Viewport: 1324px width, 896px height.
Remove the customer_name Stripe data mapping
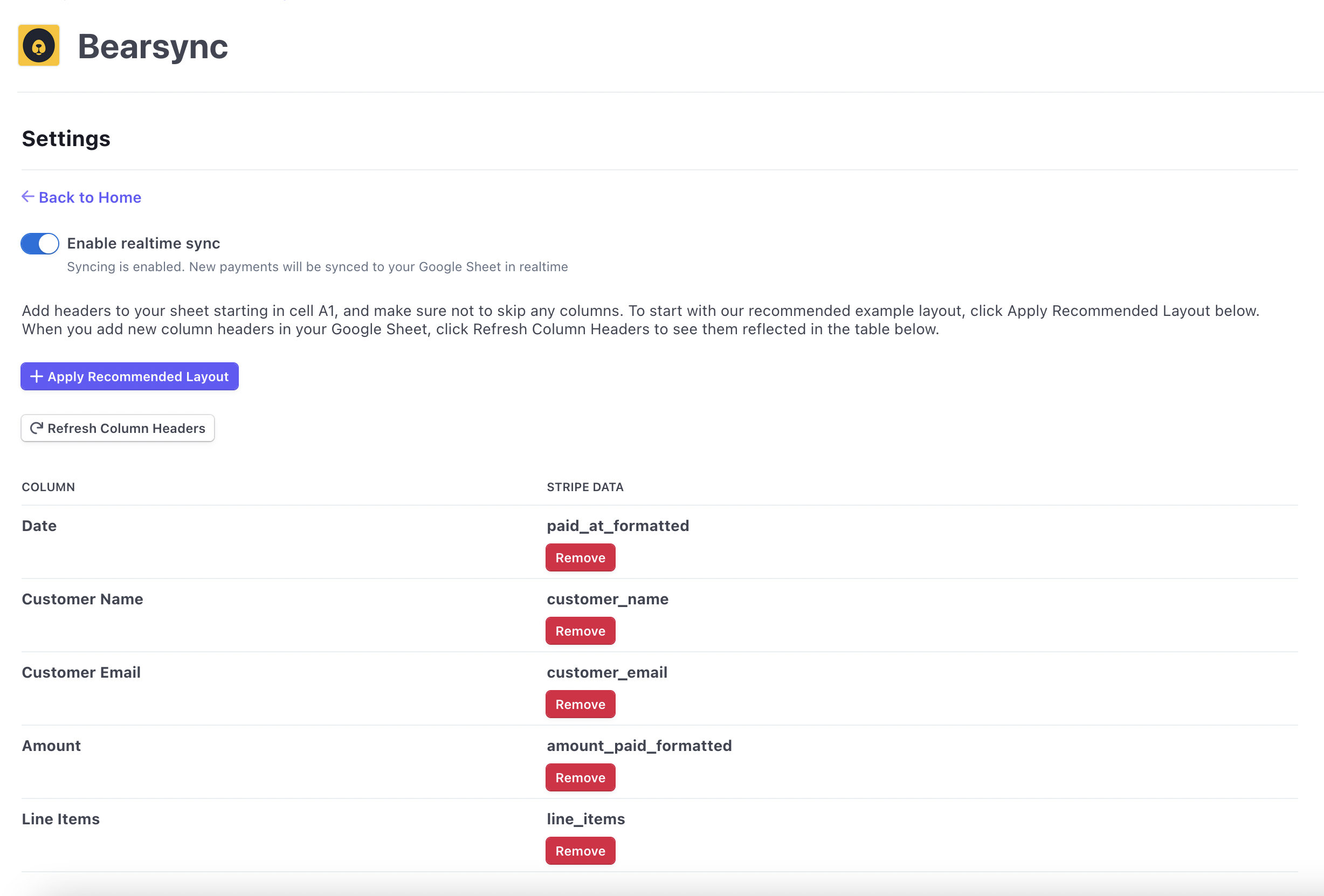click(580, 631)
